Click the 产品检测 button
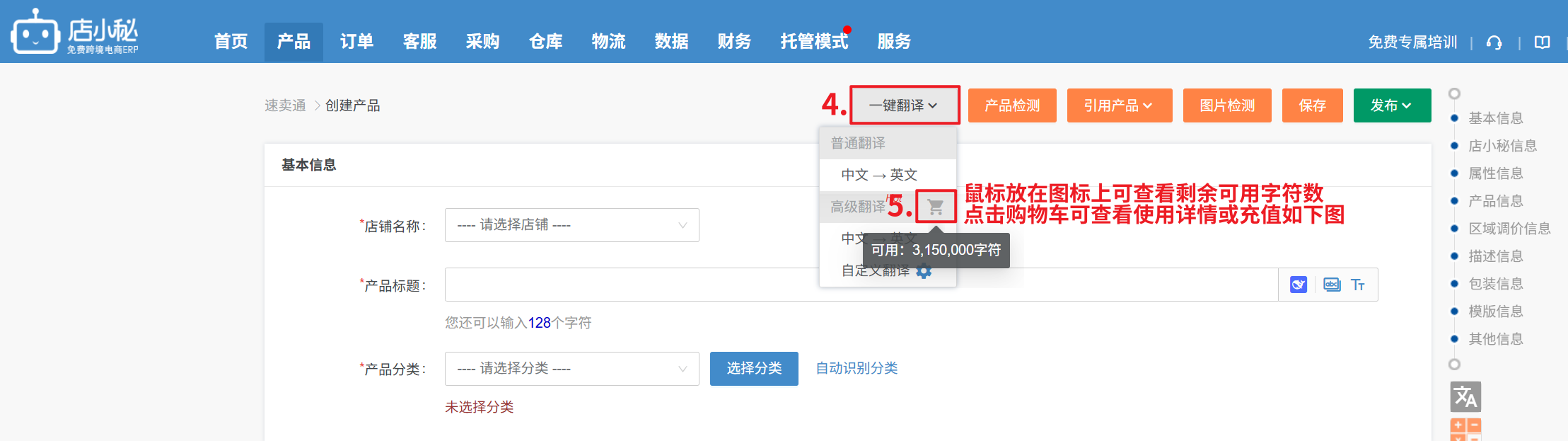 1012,105
